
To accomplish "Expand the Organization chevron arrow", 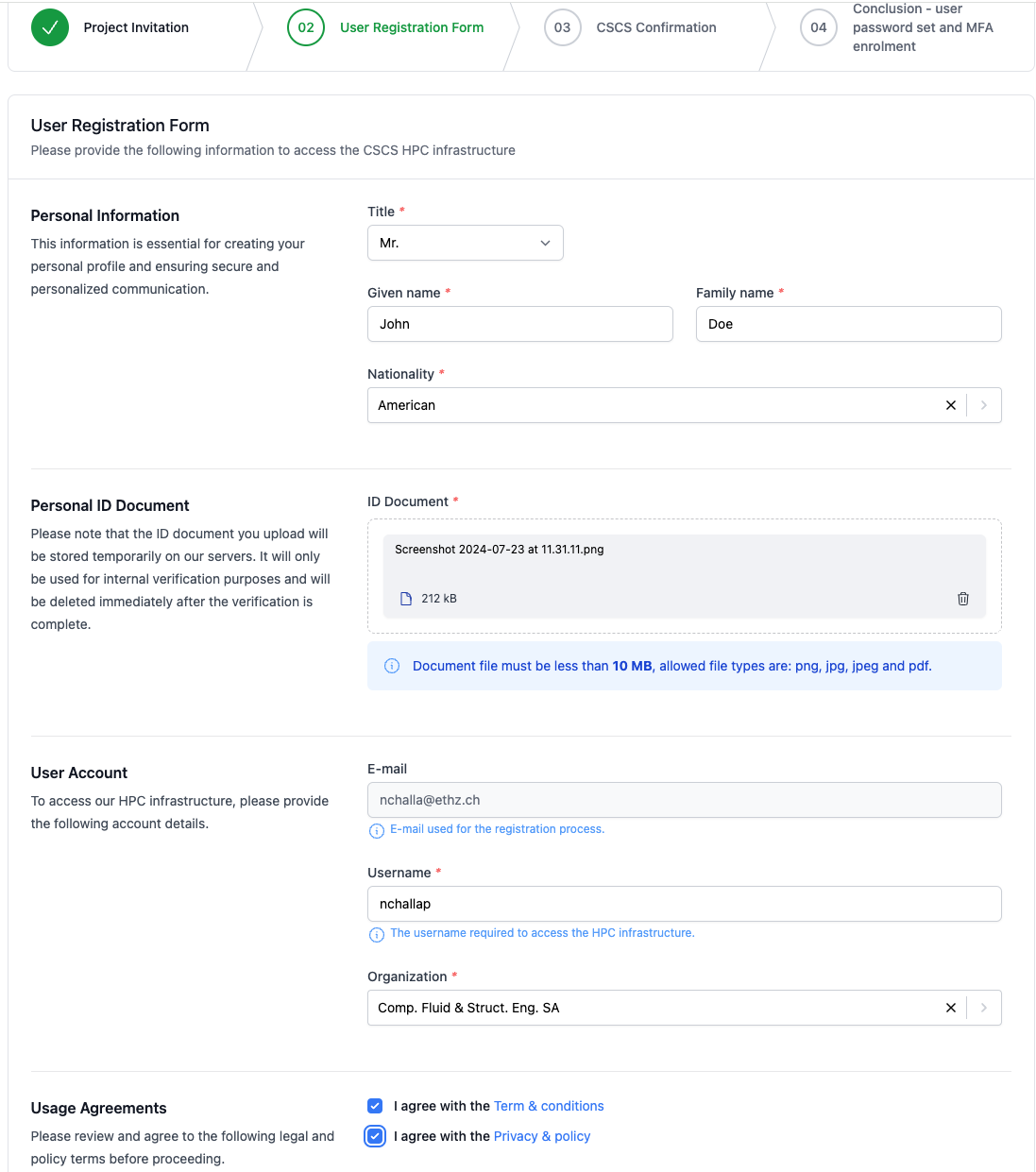I will 983,1008.
